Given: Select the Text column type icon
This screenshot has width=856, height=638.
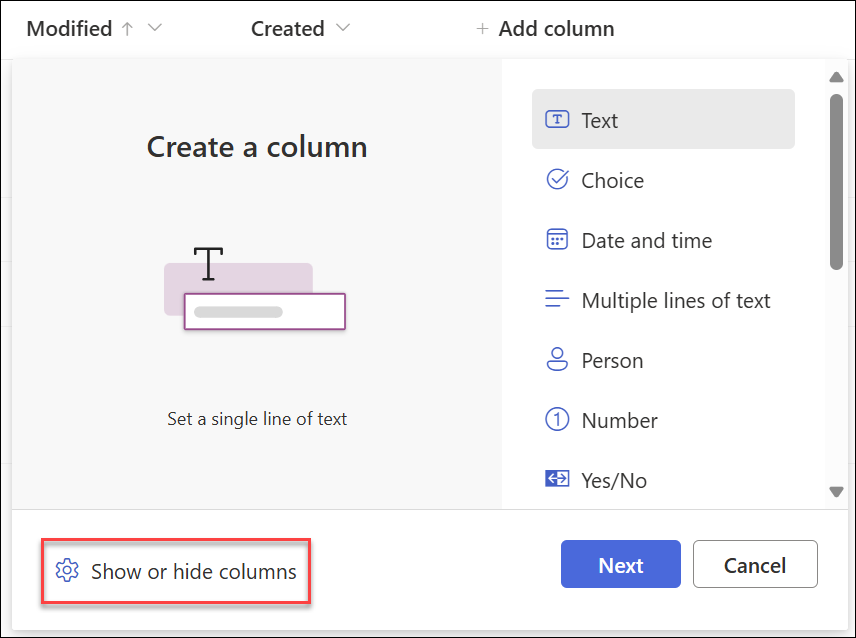Looking at the screenshot, I should (558, 119).
